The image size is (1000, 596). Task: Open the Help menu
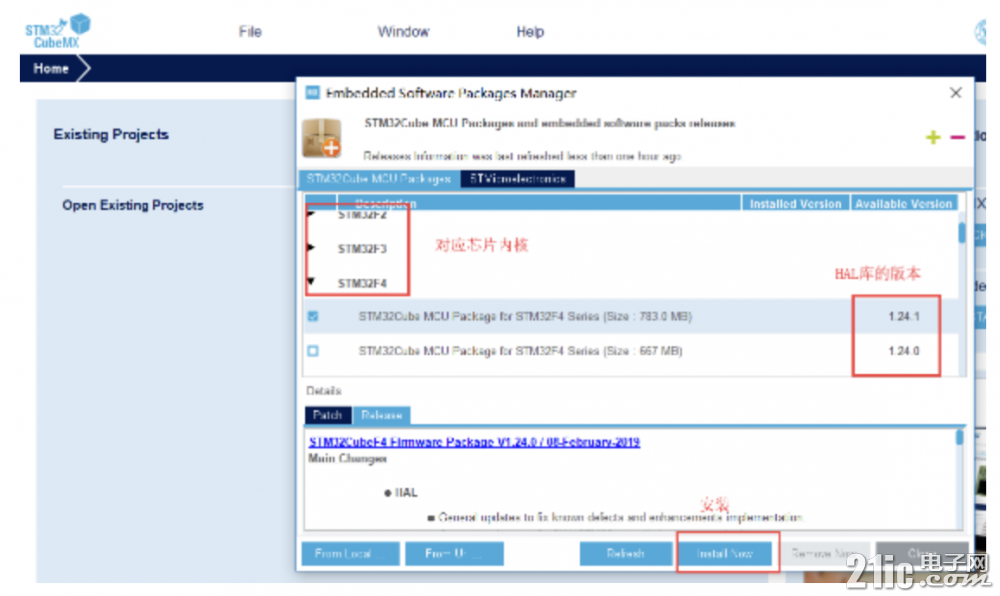pos(530,32)
